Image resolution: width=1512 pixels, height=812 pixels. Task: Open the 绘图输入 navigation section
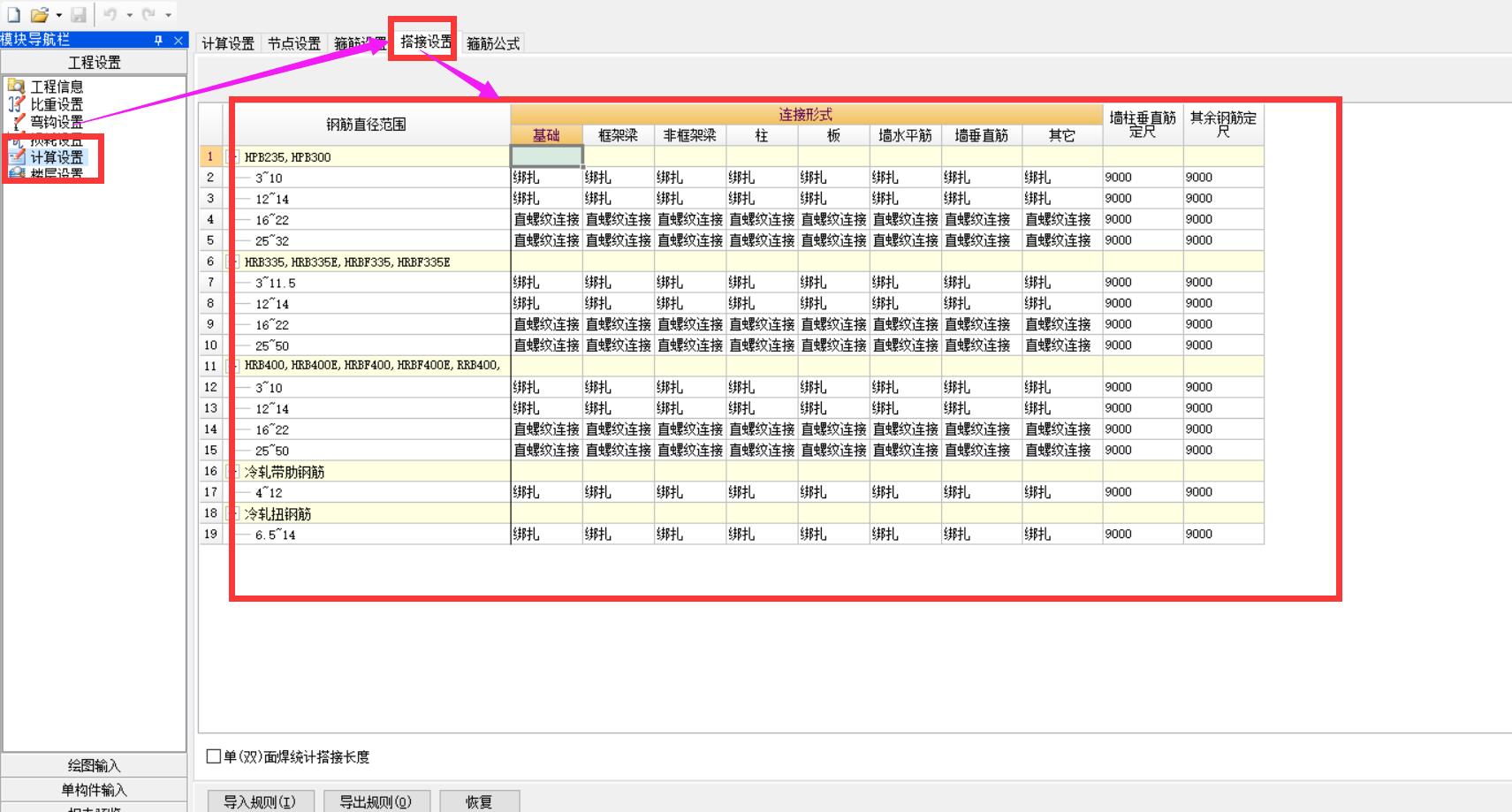(x=95, y=765)
